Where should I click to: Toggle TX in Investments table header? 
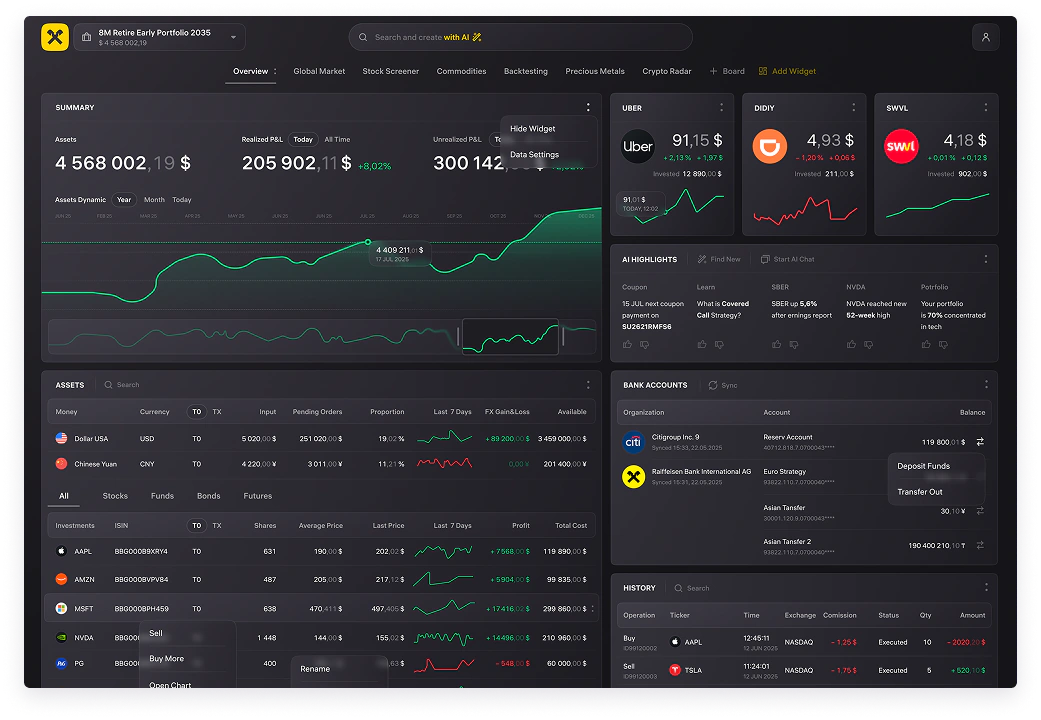[x=216, y=525]
